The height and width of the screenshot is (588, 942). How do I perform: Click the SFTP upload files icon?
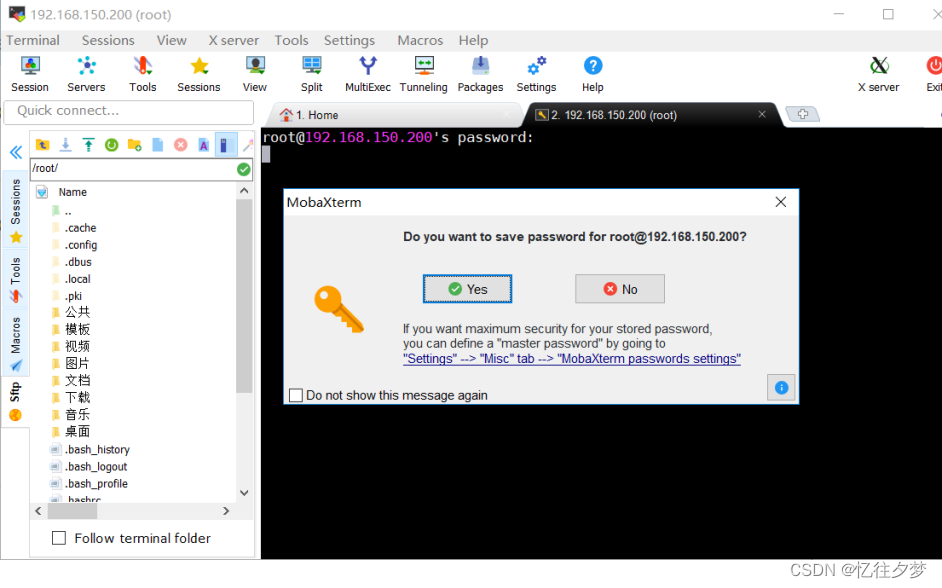(x=88, y=145)
